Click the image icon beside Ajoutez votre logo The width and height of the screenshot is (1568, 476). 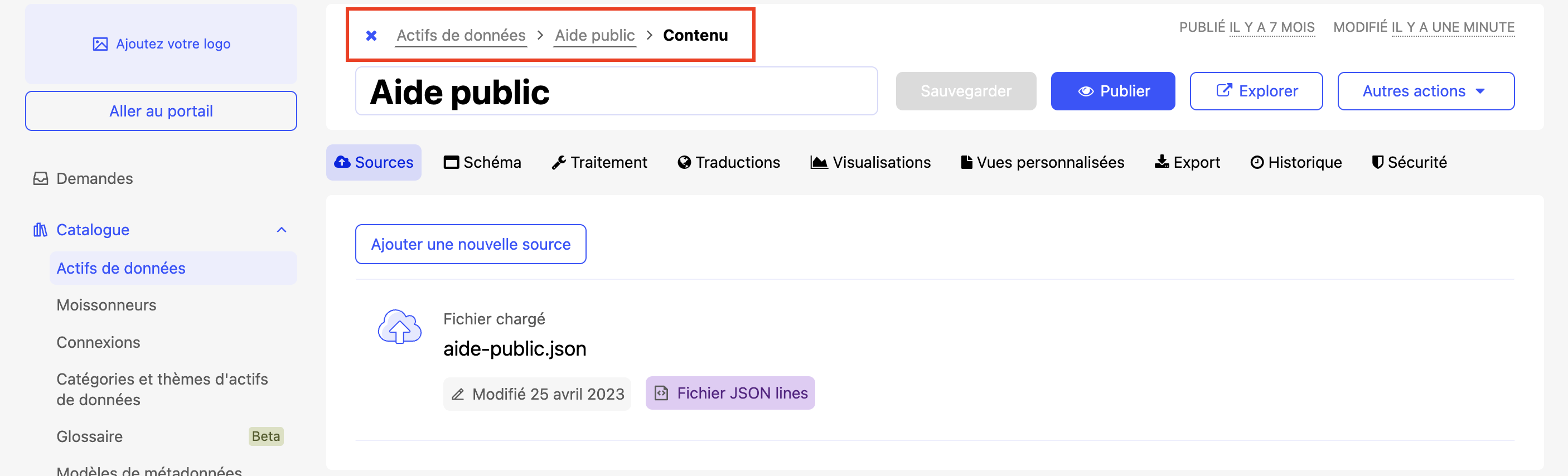coord(100,45)
